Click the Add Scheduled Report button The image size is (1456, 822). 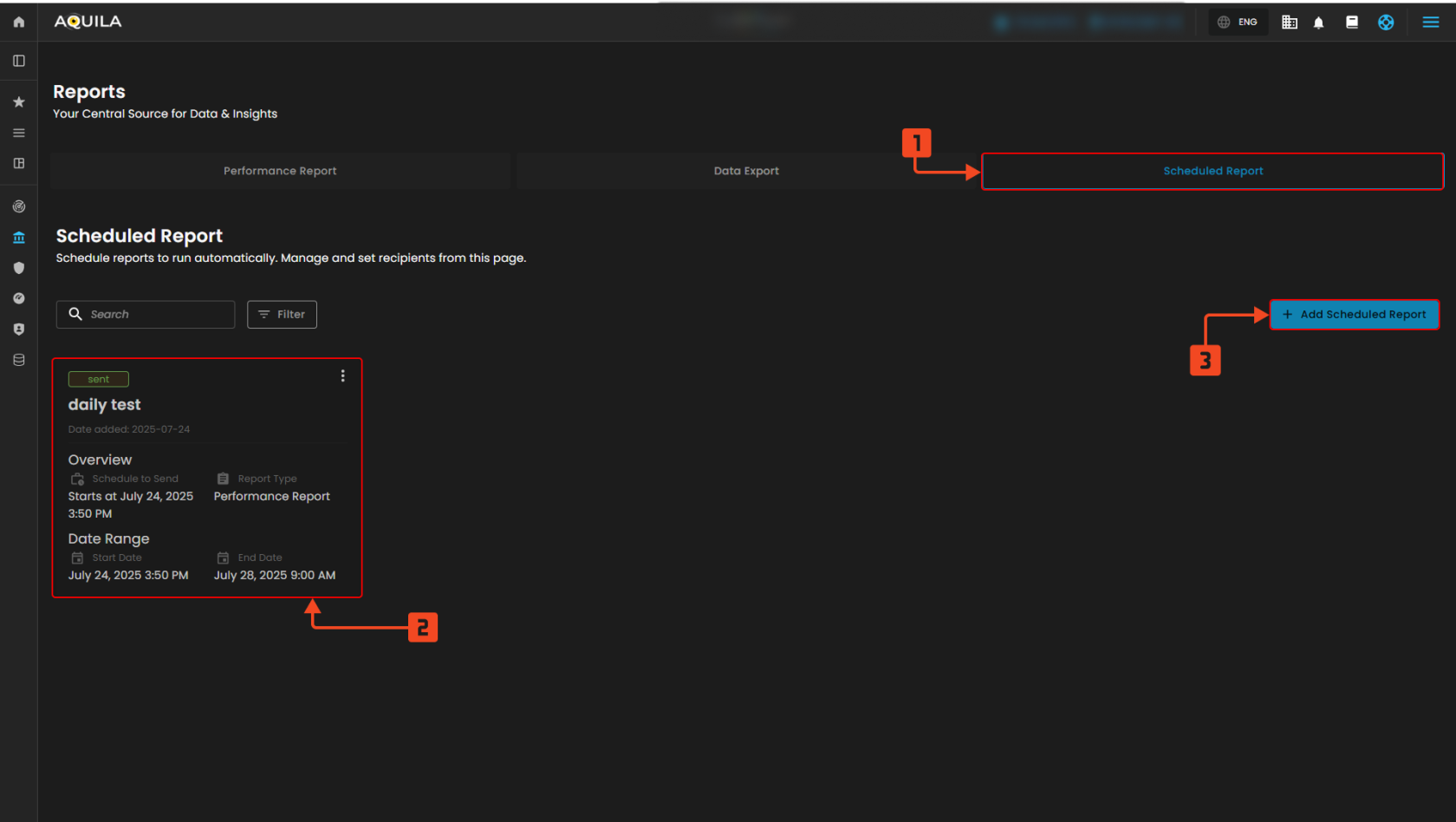[1354, 315]
